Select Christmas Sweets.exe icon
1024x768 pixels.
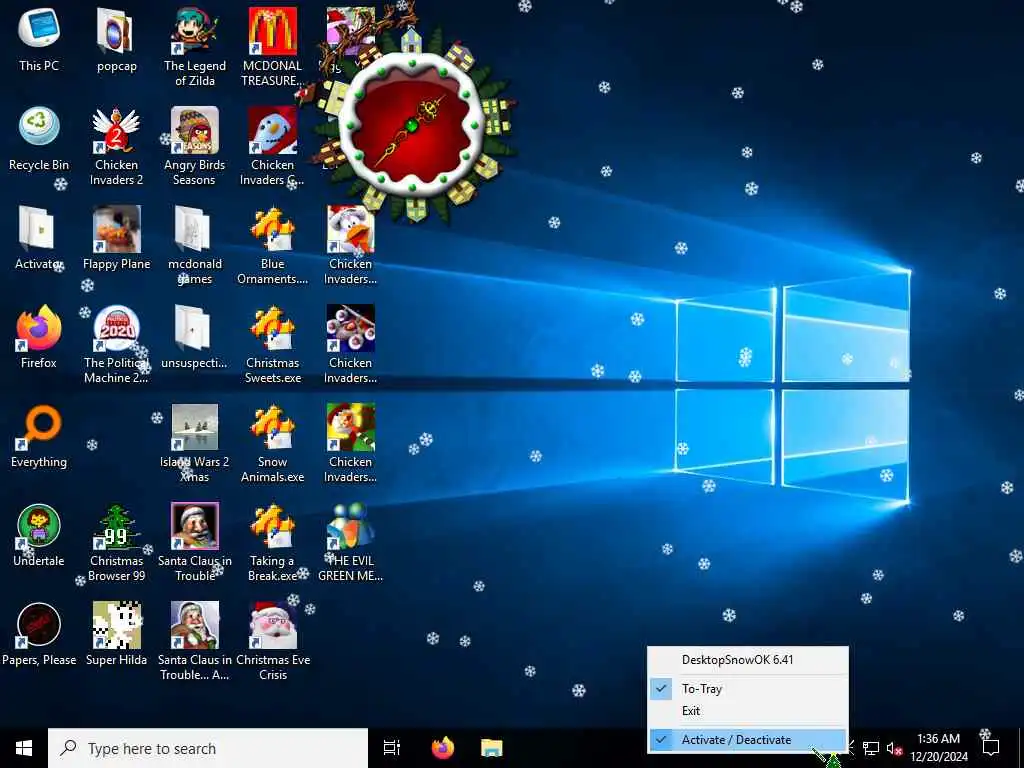tap(272, 344)
